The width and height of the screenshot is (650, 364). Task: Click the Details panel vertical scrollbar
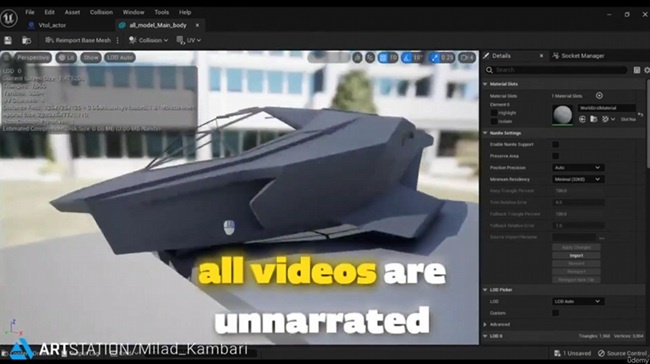(x=647, y=124)
